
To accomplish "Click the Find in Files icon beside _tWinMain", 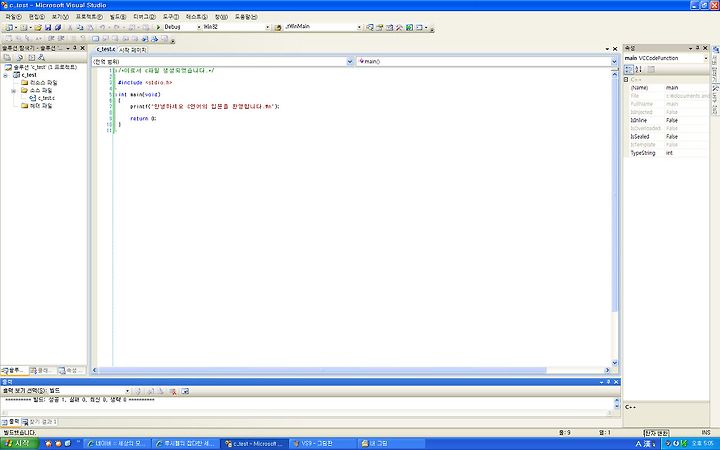I will coord(278,28).
